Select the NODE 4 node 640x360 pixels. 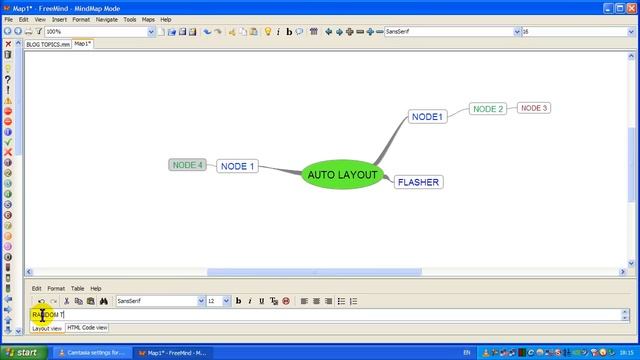(187, 165)
